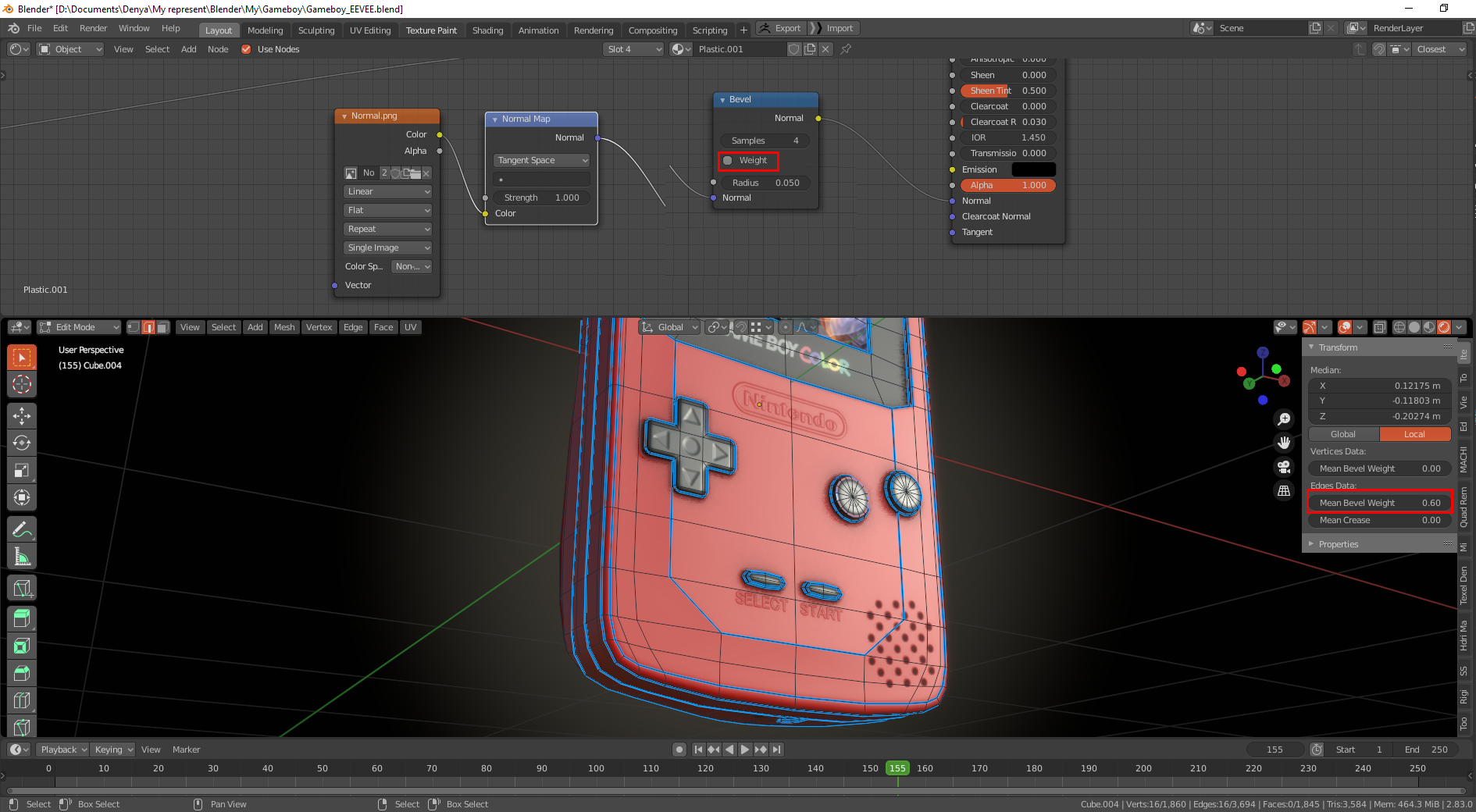The image size is (1476, 812).
Task: Select the Loop Cut tool
Action: coord(22,700)
